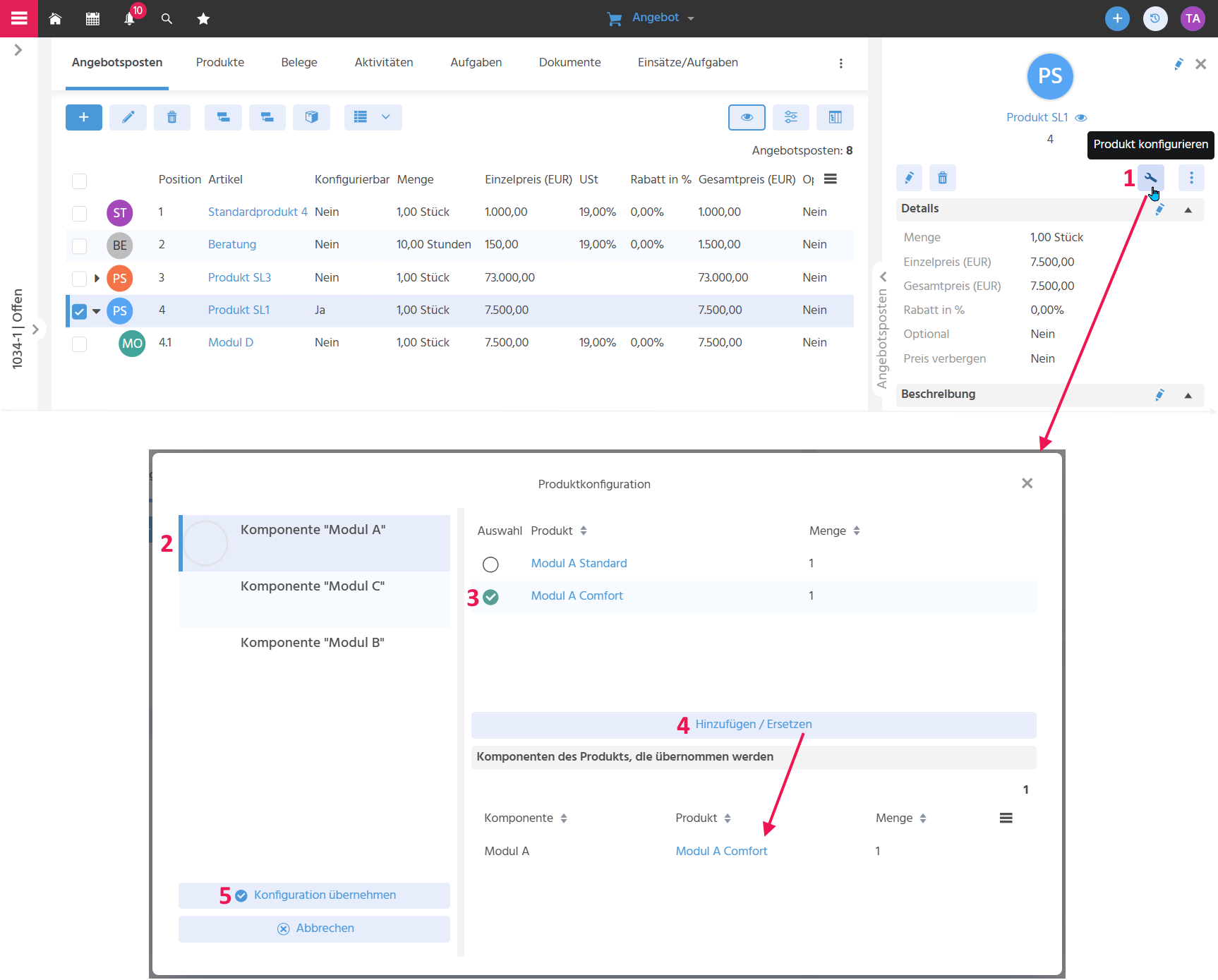Check the Modul D row checkbox
The height and width of the screenshot is (980, 1218).
click(80, 344)
